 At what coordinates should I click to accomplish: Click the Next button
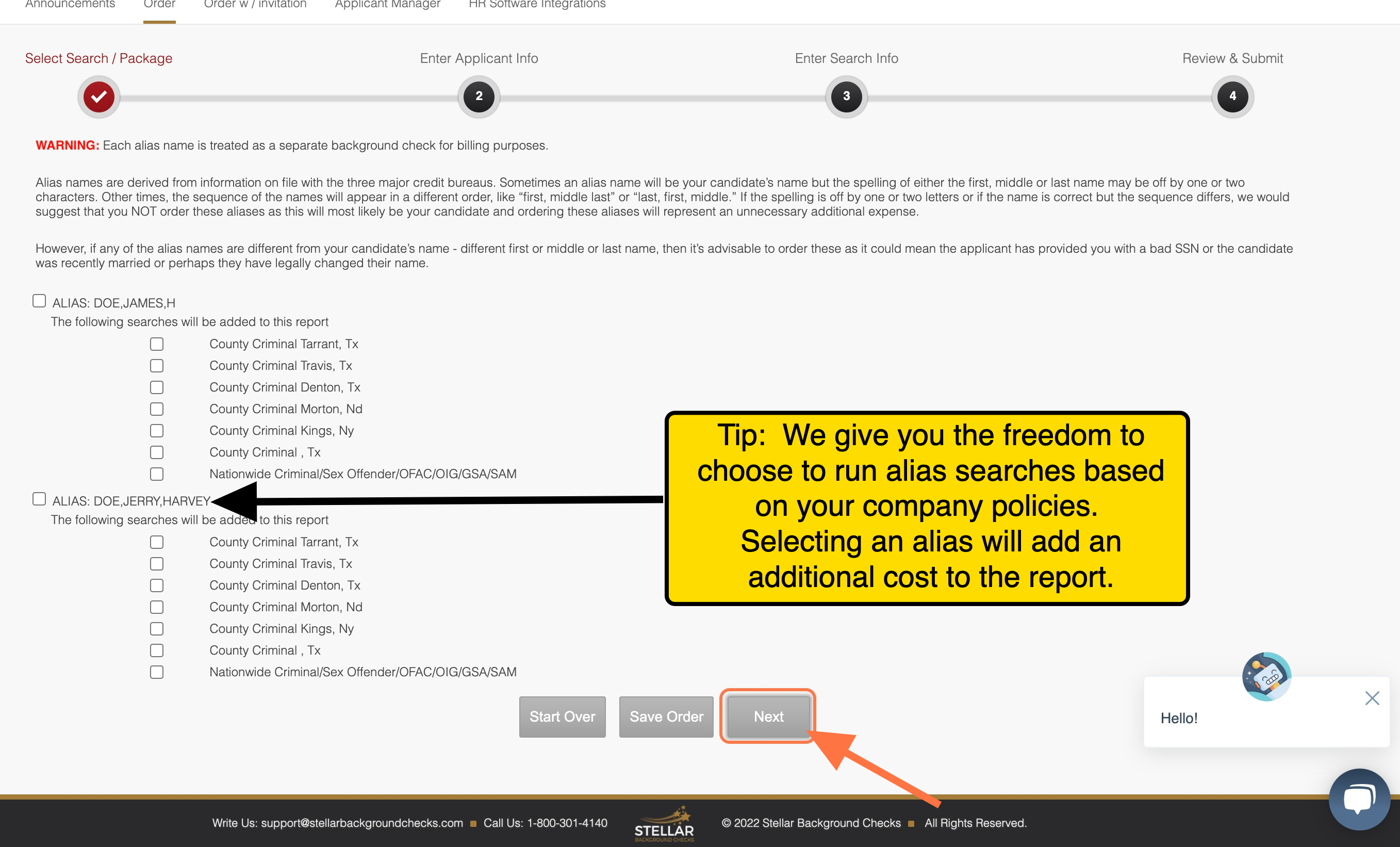[x=768, y=717]
